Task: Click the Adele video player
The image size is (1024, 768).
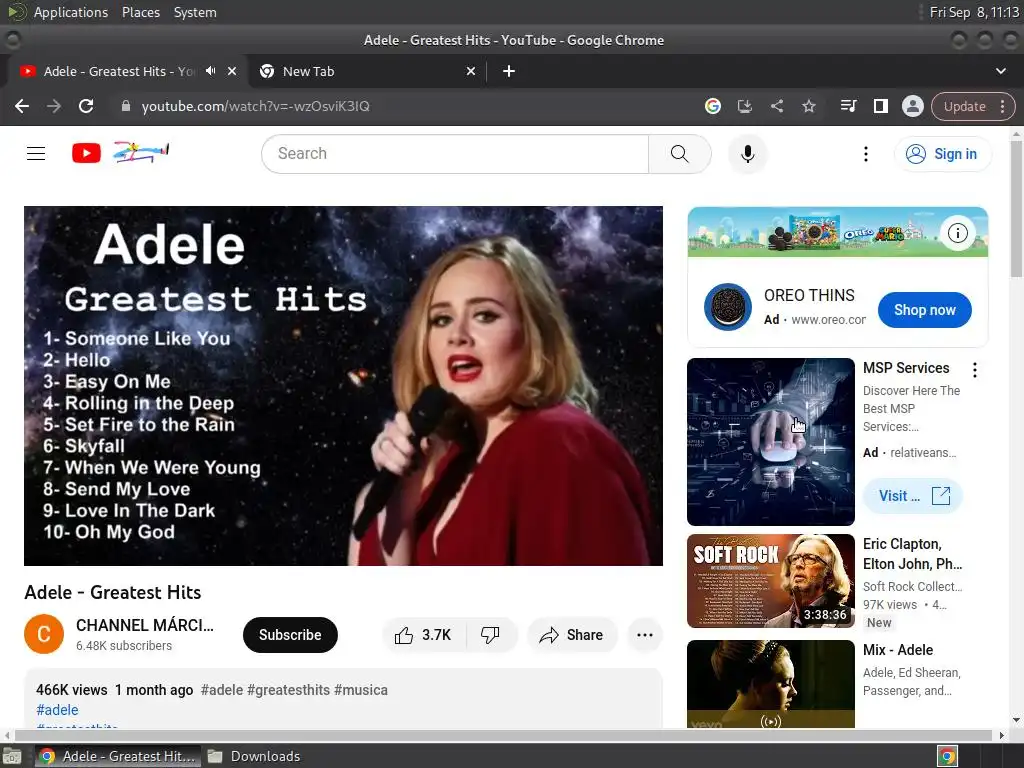Action: (344, 386)
